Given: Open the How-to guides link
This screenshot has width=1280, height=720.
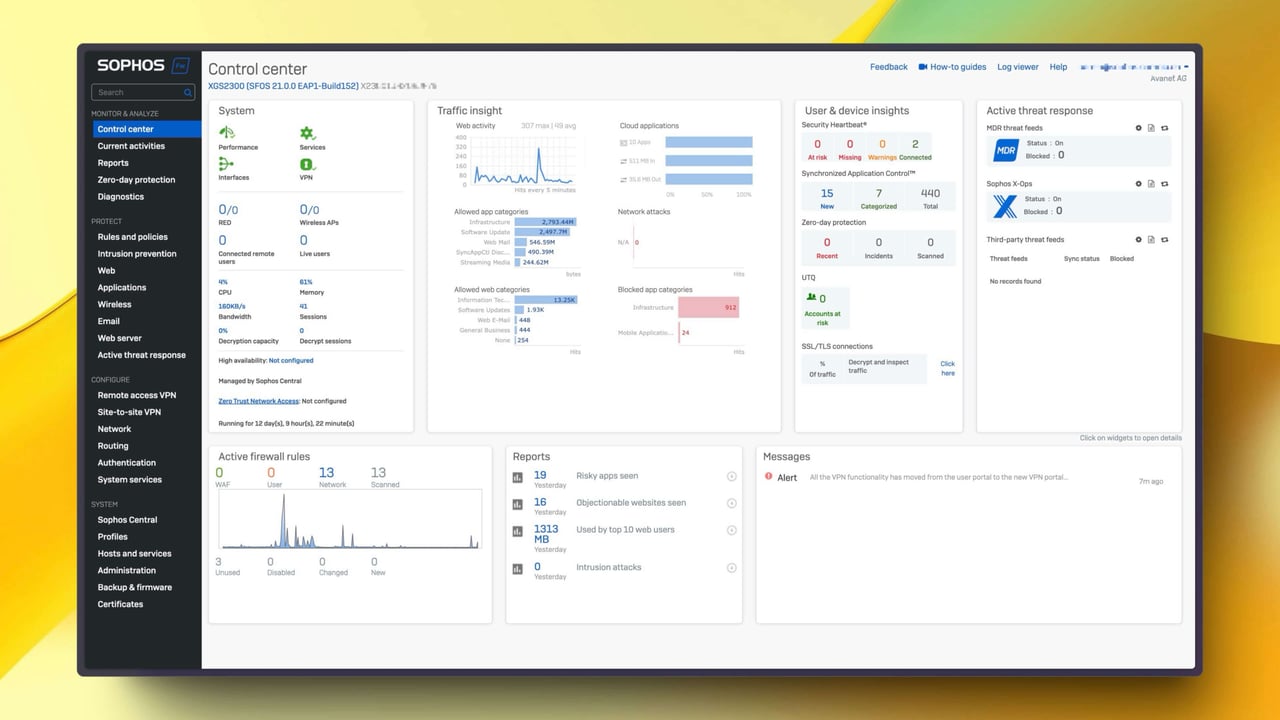Looking at the screenshot, I should 958,67.
